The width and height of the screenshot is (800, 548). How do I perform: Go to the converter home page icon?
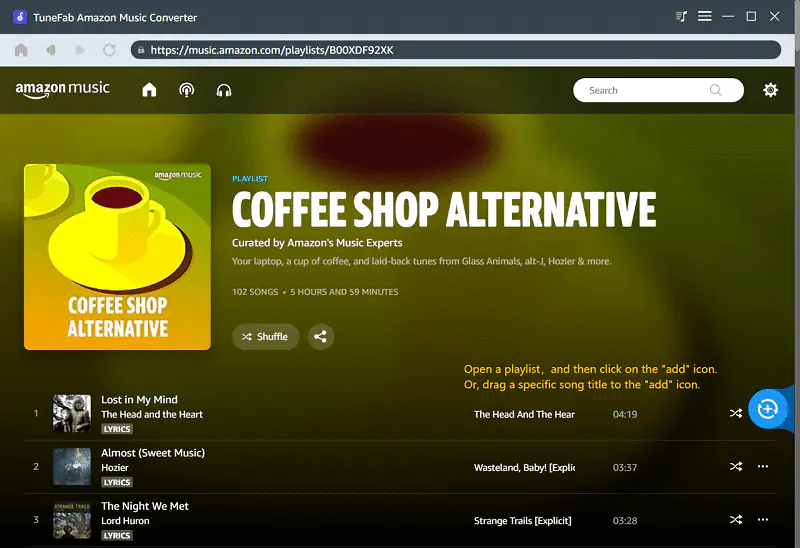click(21, 50)
